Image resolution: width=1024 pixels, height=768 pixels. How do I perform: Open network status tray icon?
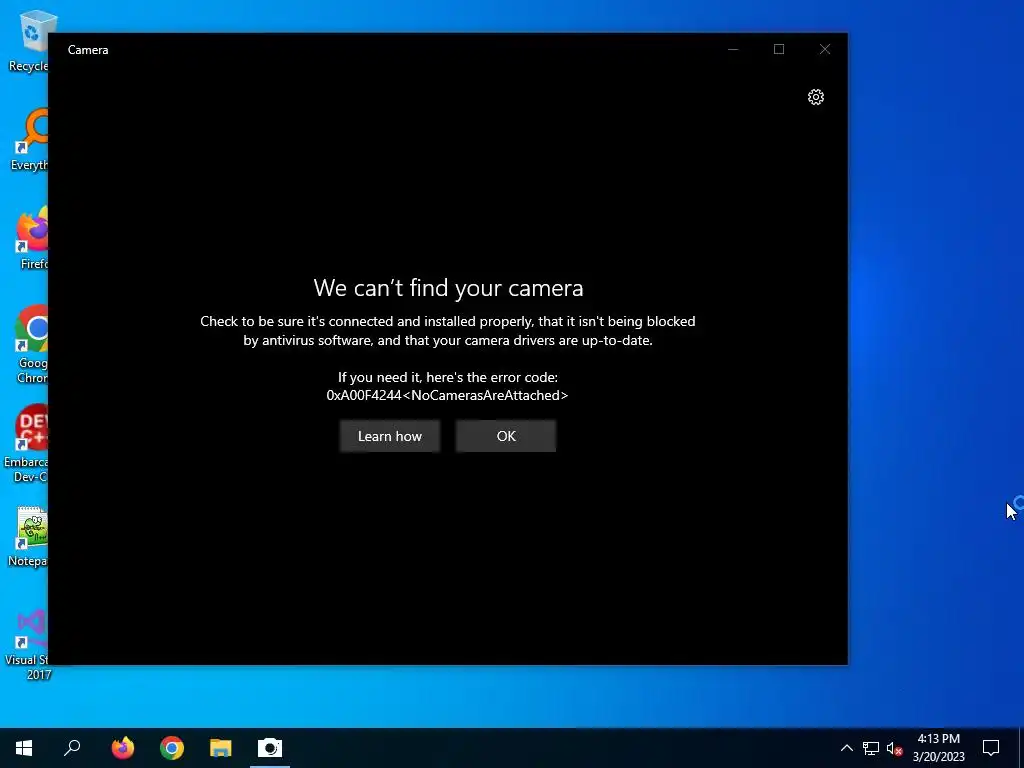tap(871, 748)
